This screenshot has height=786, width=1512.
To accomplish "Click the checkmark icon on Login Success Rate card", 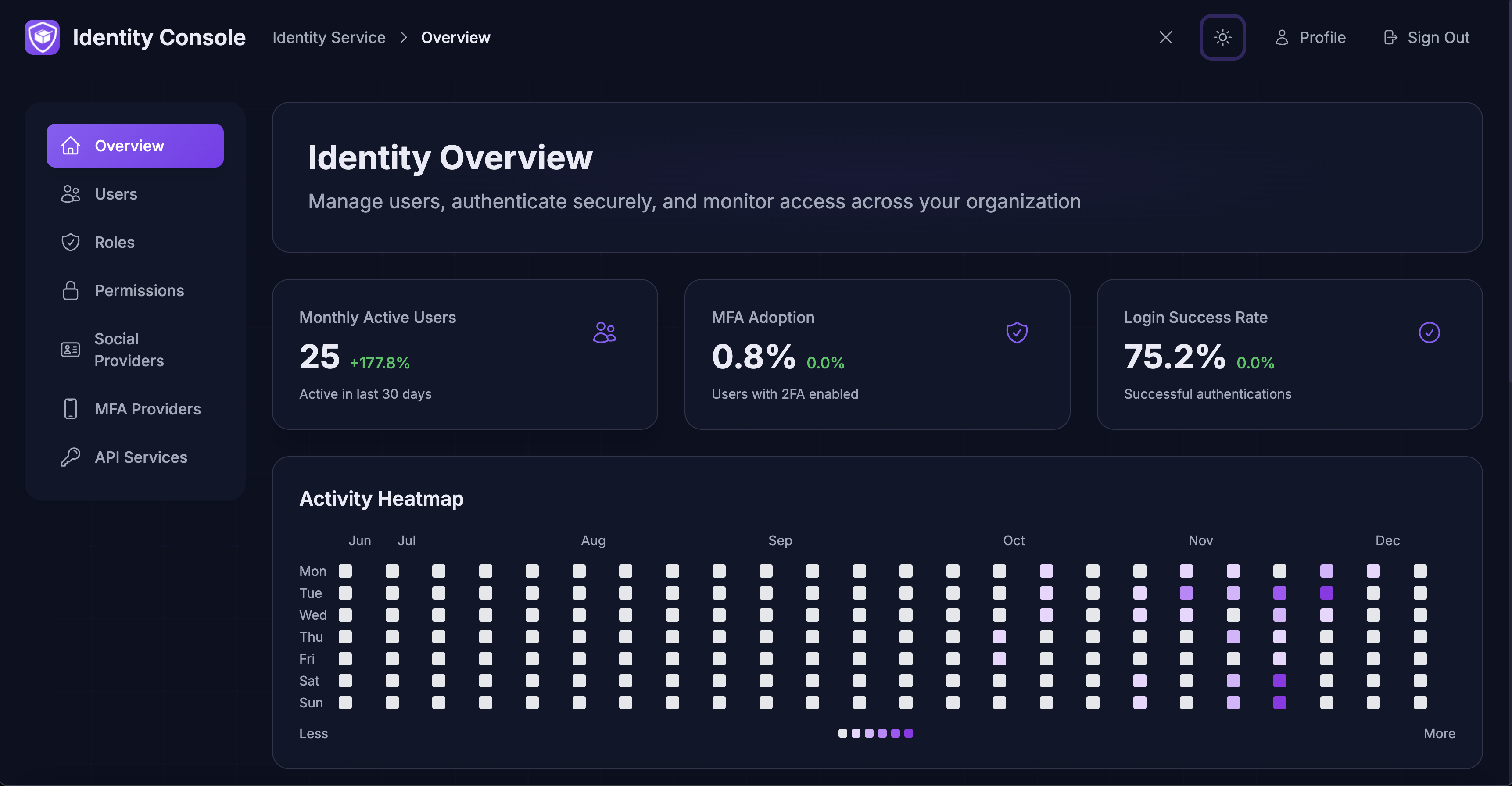I will pyautogui.click(x=1430, y=332).
